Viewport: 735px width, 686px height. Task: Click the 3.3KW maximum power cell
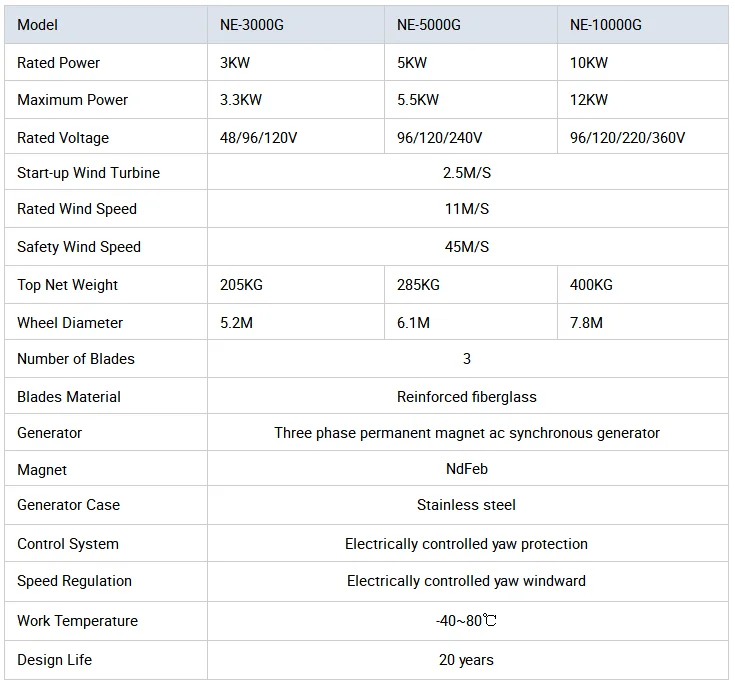coord(296,100)
